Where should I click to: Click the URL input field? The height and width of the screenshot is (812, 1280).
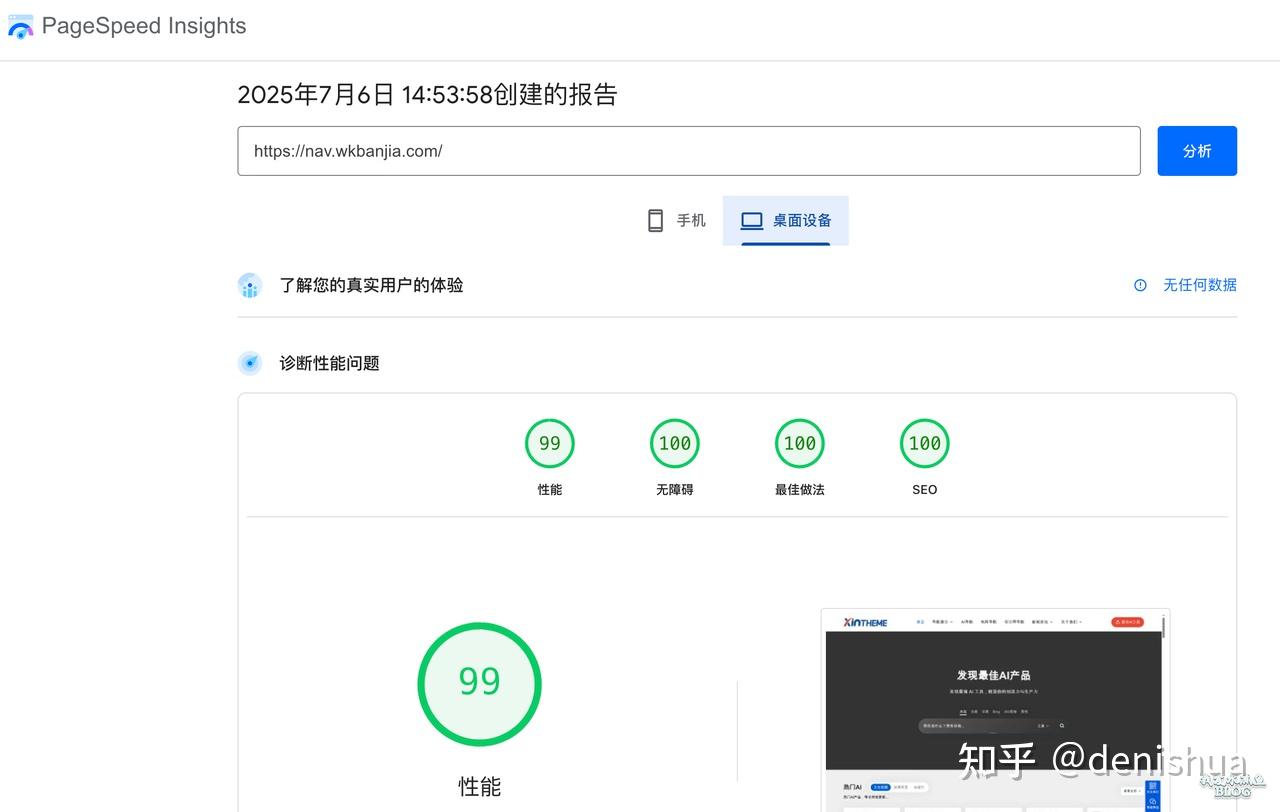688,151
